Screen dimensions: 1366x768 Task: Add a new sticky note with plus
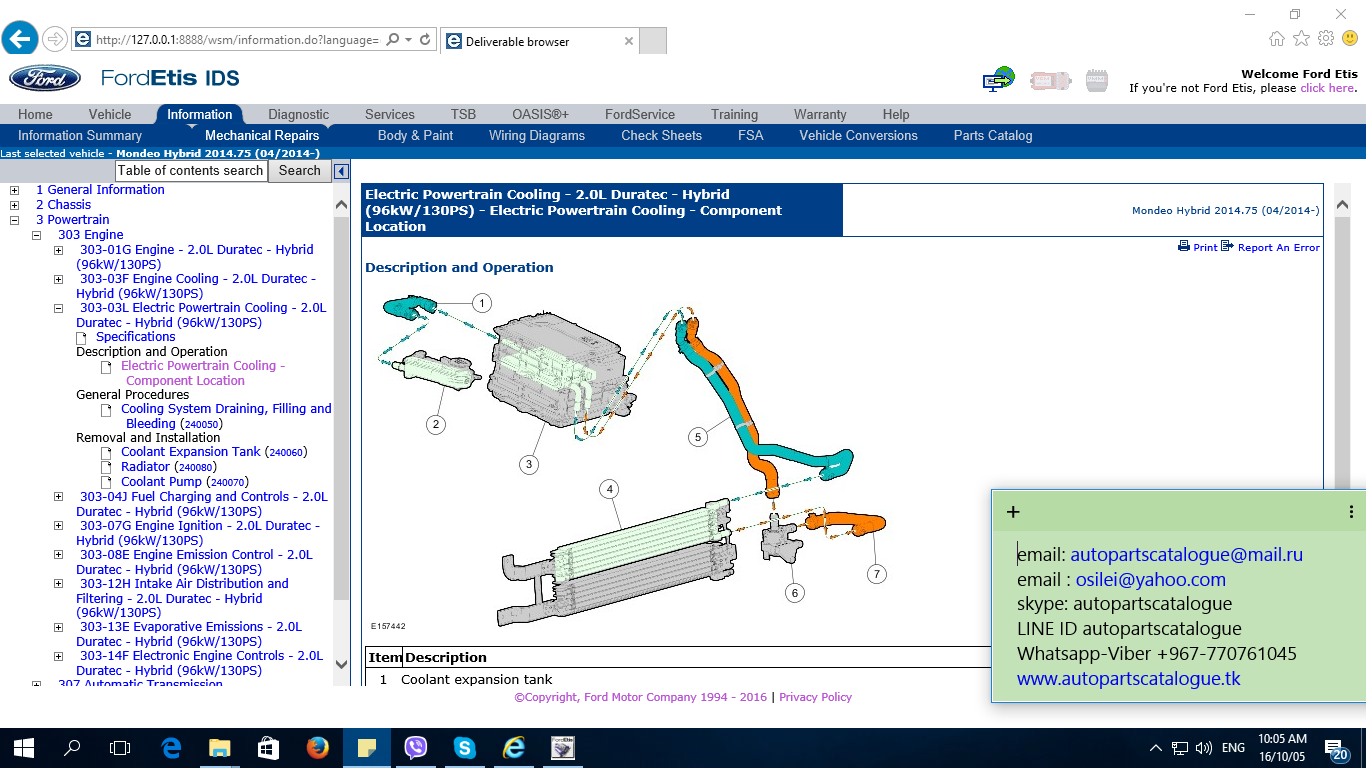pyautogui.click(x=1013, y=512)
